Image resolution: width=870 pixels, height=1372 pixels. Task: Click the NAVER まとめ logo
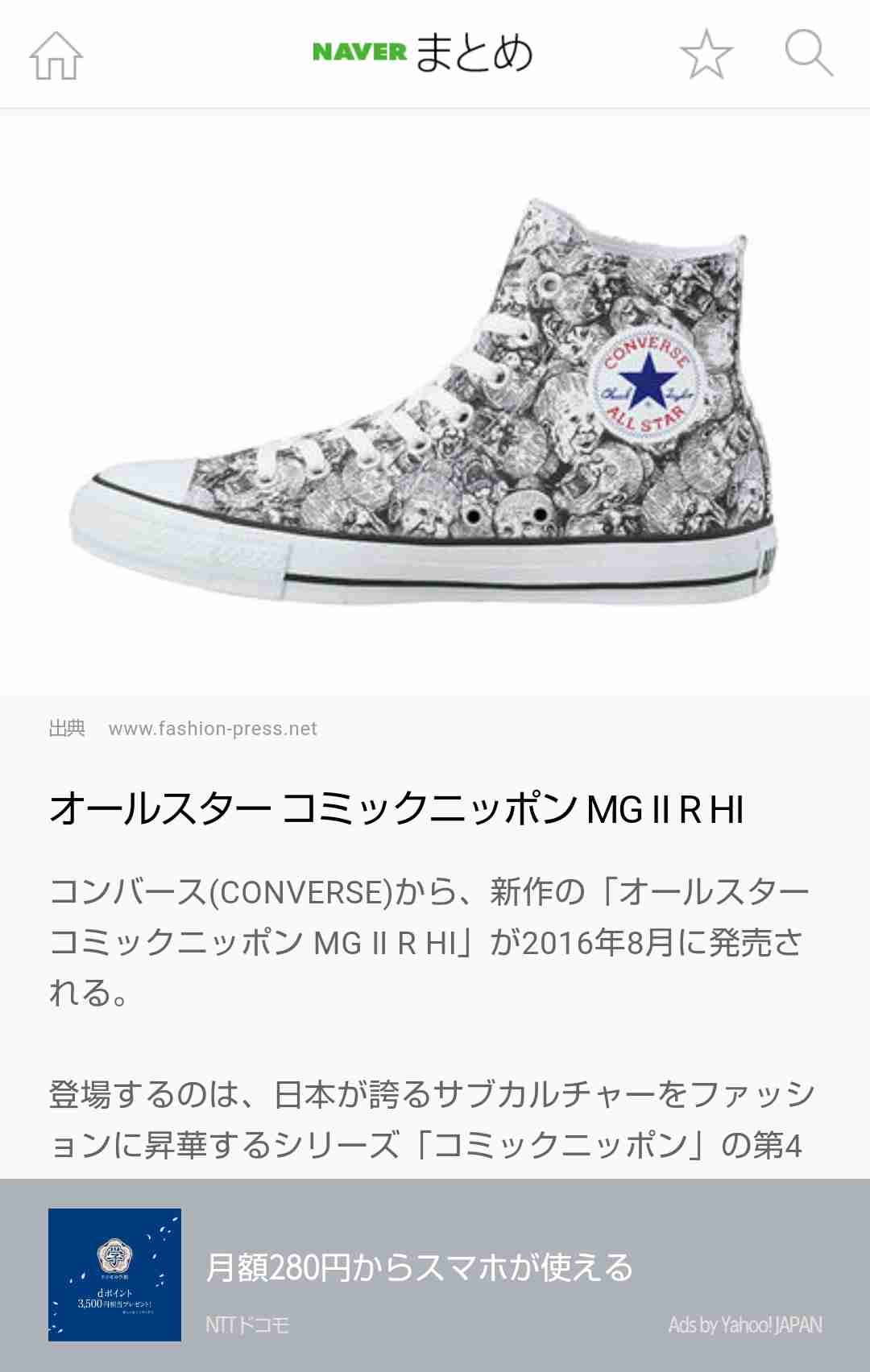tap(423, 52)
